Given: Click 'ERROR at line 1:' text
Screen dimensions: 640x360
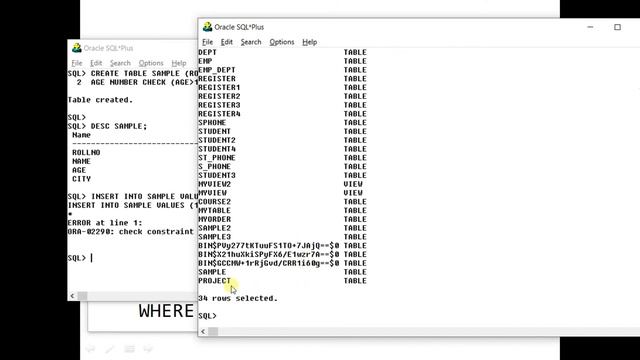Looking at the screenshot, I should tap(105, 223).
